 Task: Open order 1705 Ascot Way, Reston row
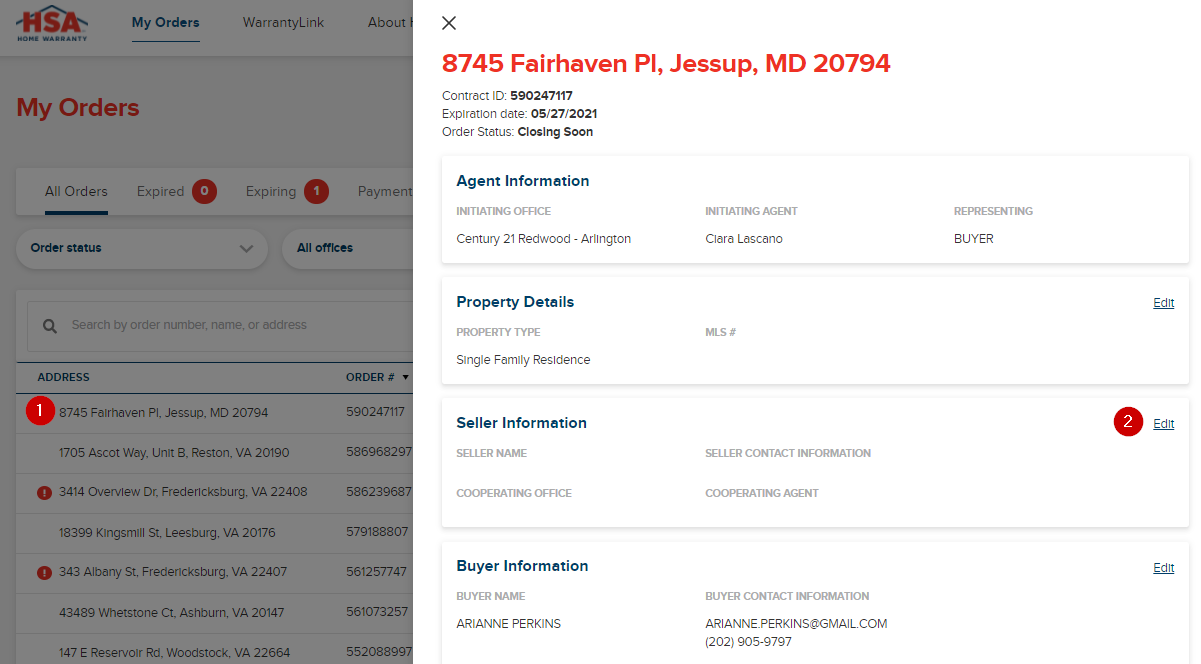(x=215, y=453)
